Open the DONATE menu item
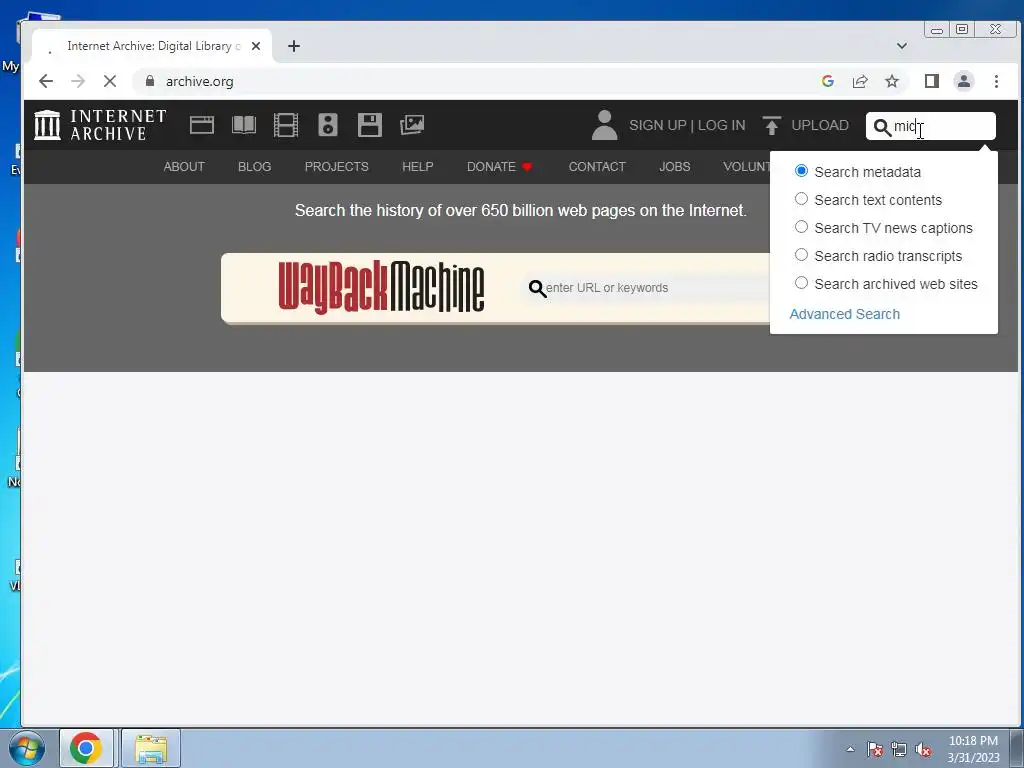Image resolution: width=1024 pixels, height=768 pixels. point(500,167)
